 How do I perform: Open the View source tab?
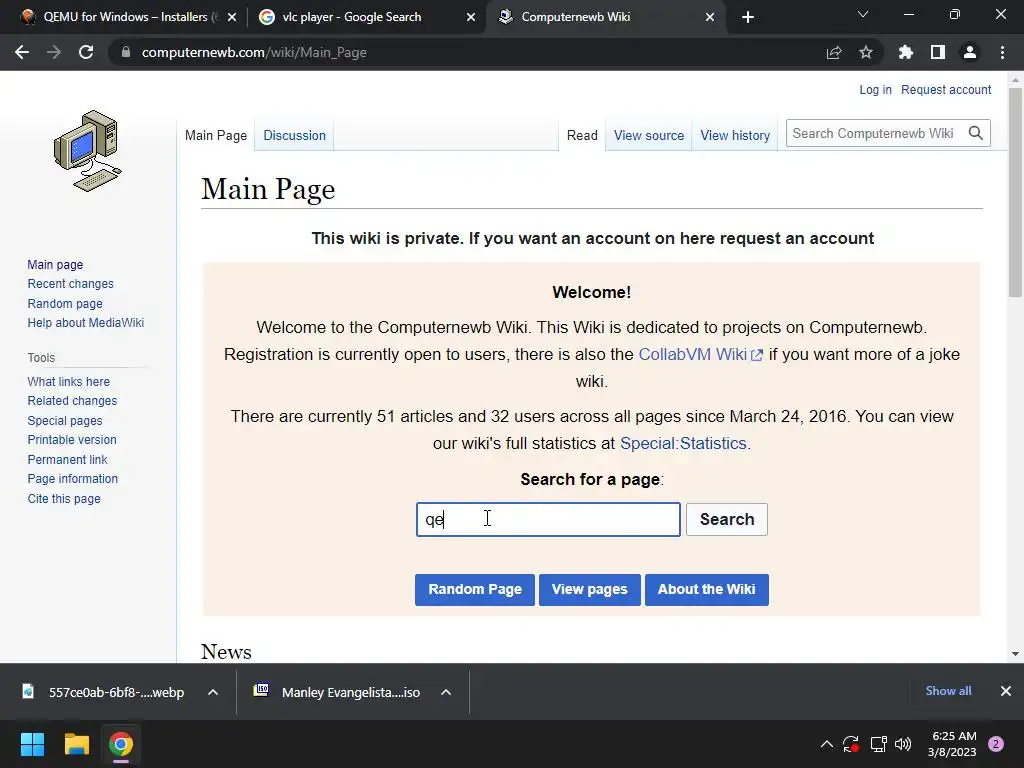[x=648, y=135]
